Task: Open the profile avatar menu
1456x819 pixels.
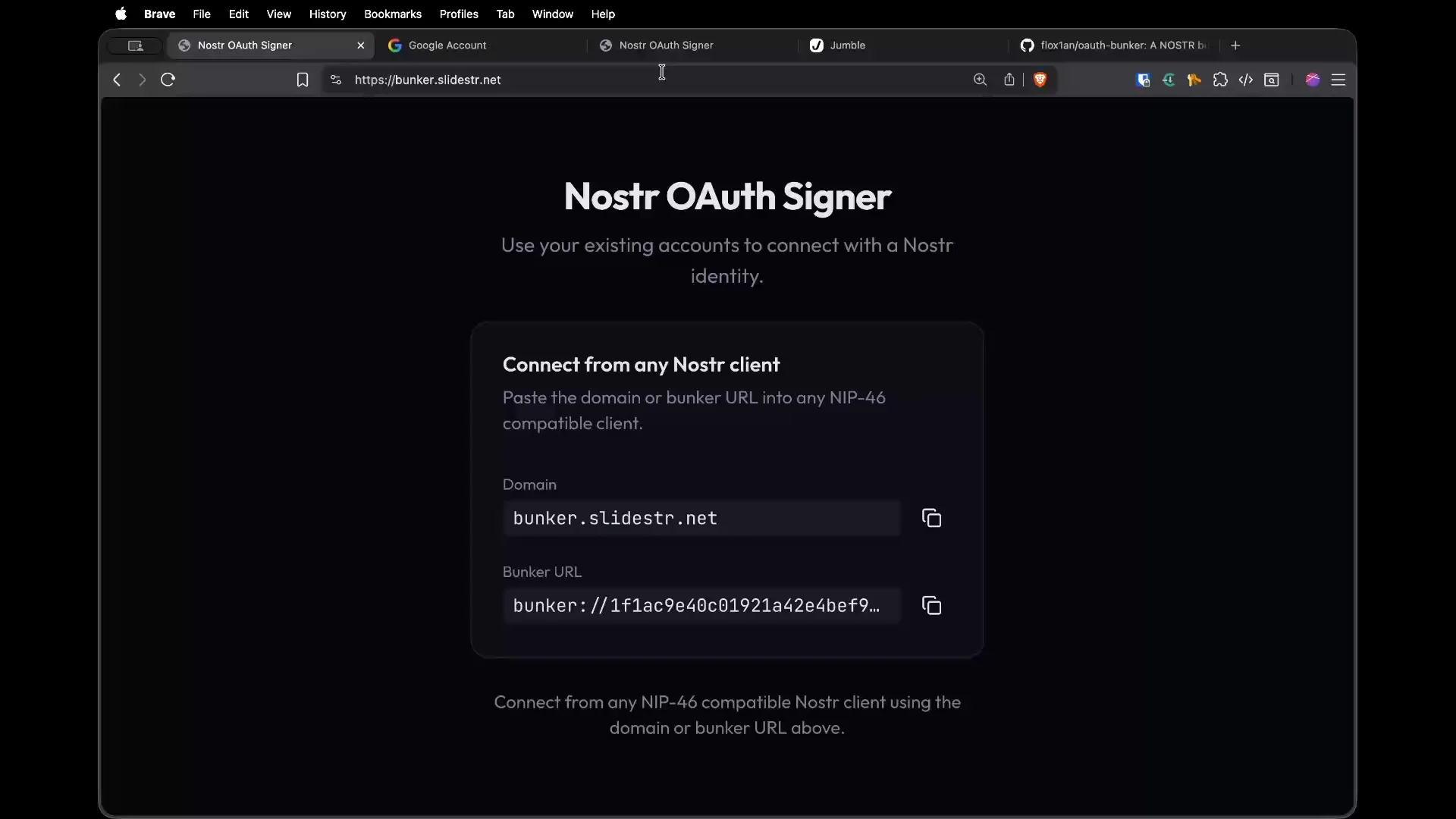Action: tap(1313, 80)
